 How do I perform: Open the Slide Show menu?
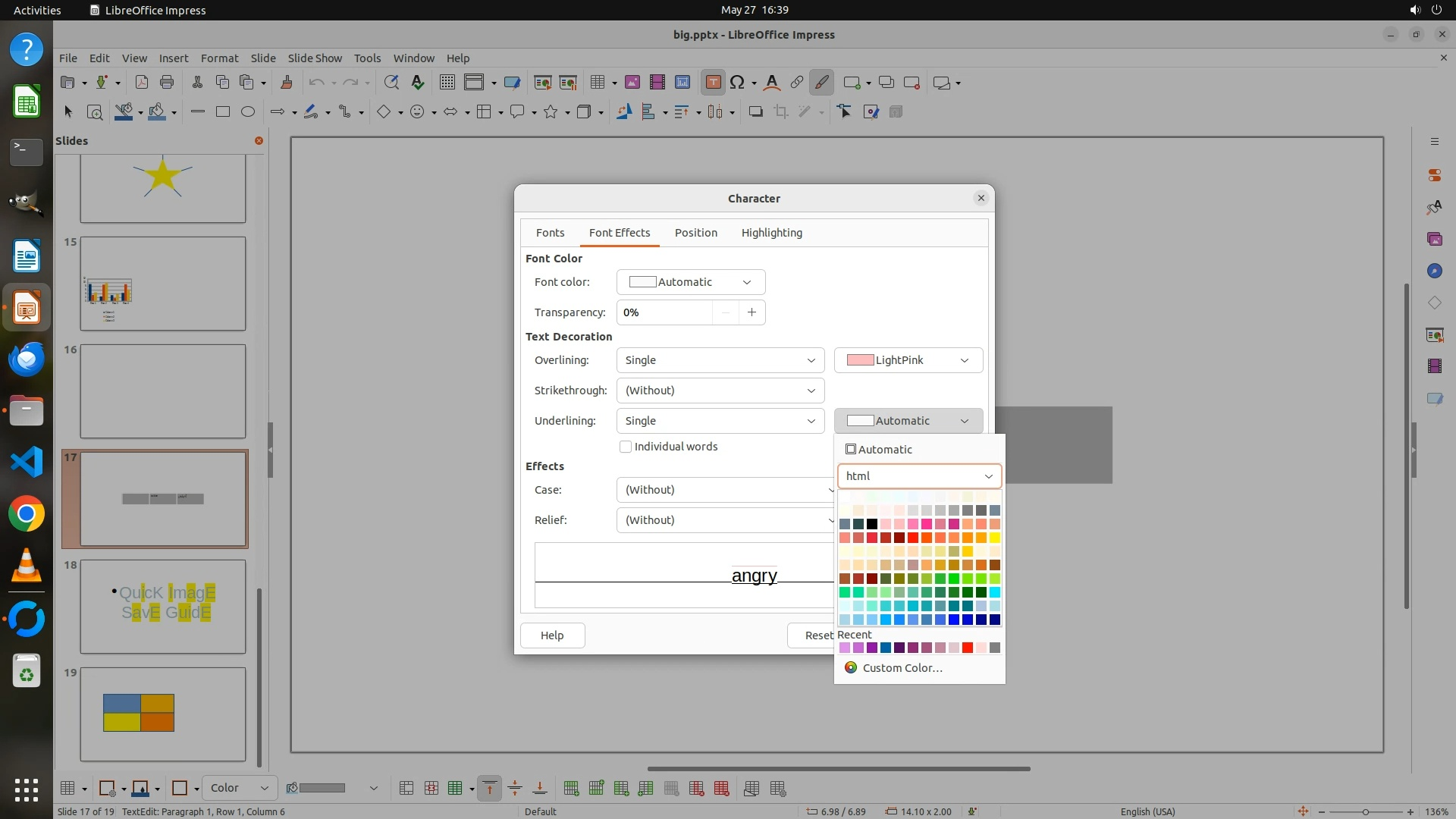click(315, 58)
